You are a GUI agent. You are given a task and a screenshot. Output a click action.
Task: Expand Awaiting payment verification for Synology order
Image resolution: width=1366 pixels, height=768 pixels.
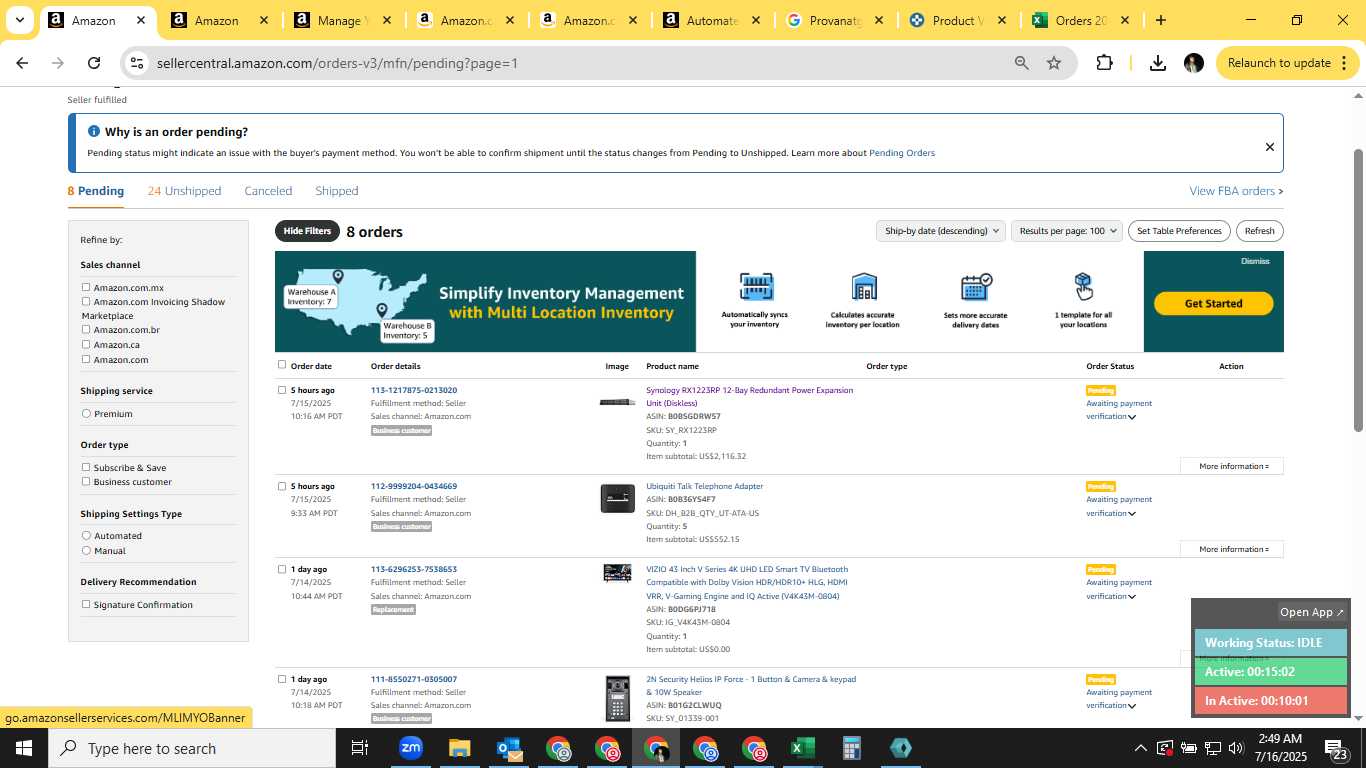1132,417
